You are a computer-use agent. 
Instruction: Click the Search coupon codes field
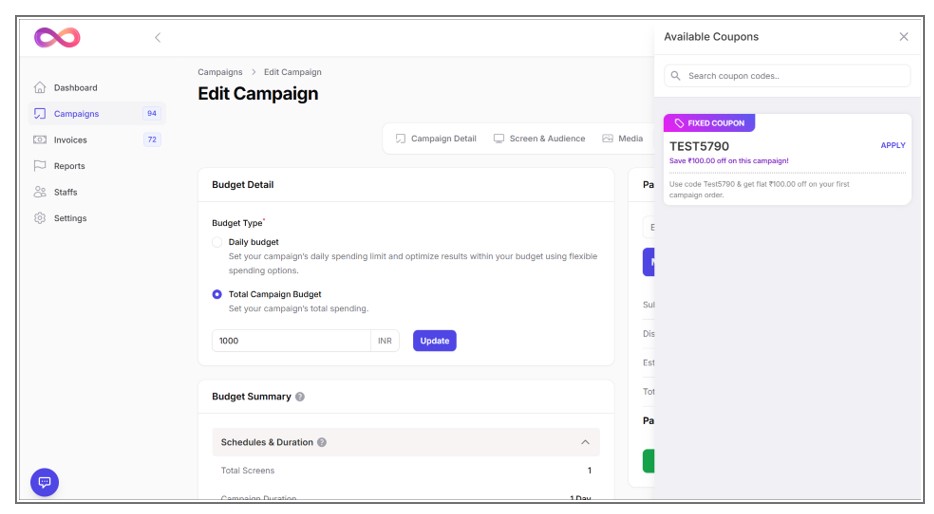(788, 76)
